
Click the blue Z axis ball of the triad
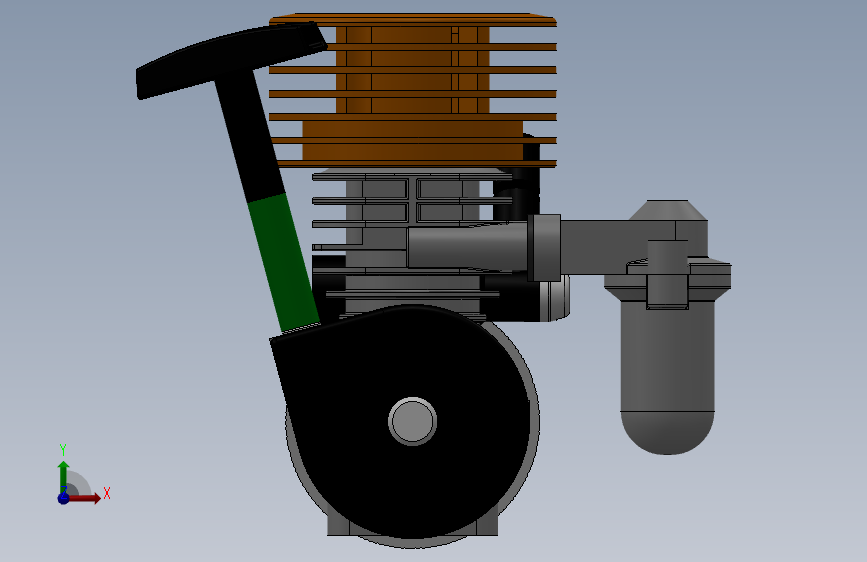click(x=64, y=498)
